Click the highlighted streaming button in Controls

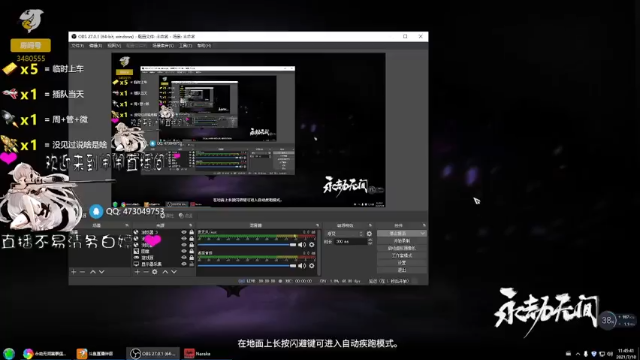[x=402, y=233]
